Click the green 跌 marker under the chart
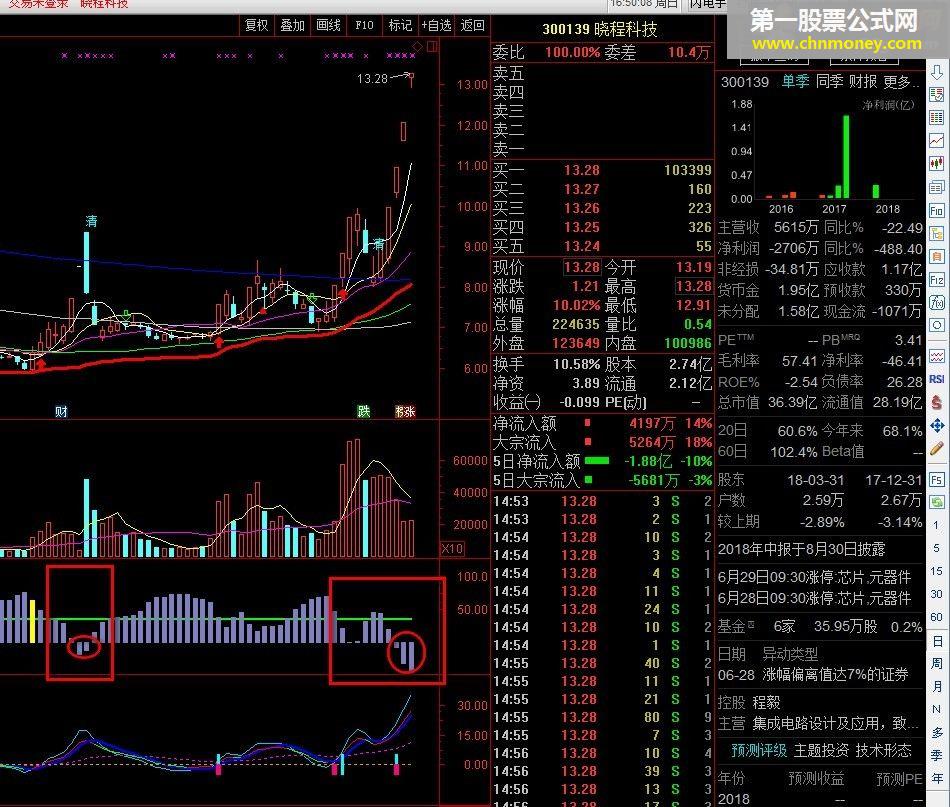Screen dimensions: 950x807 pos(364,412)
